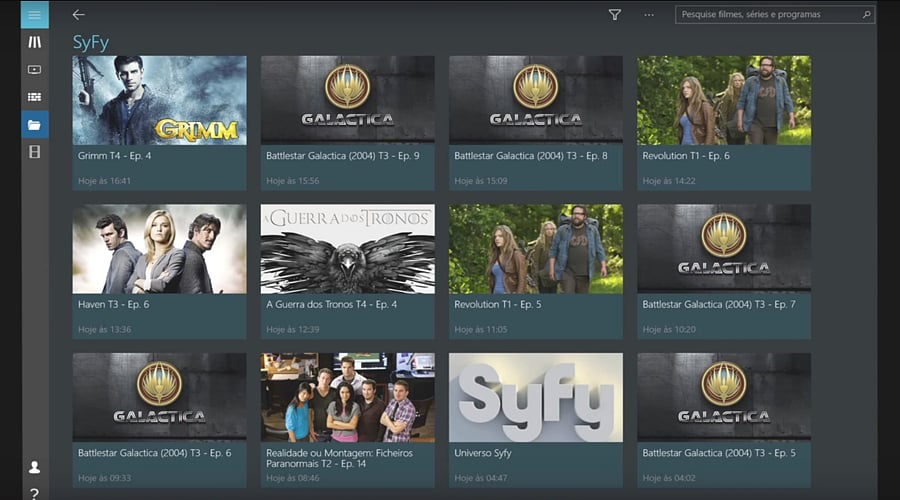Open Ficheiros Paranormais T2 Ep. 14 thumbnail
This screenshot has width=900, height=500.
(348, 397)
